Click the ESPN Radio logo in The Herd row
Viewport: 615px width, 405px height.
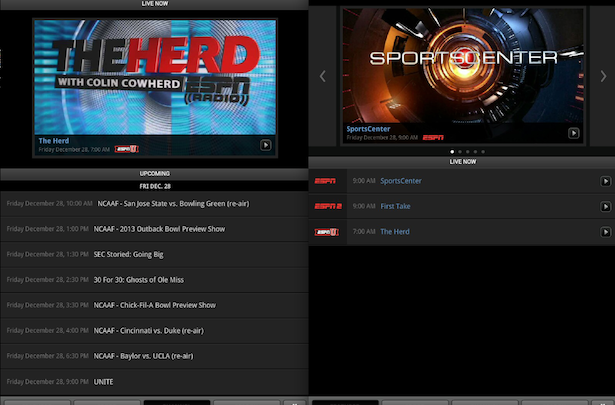pyautogui.click(x=326, y=232)
